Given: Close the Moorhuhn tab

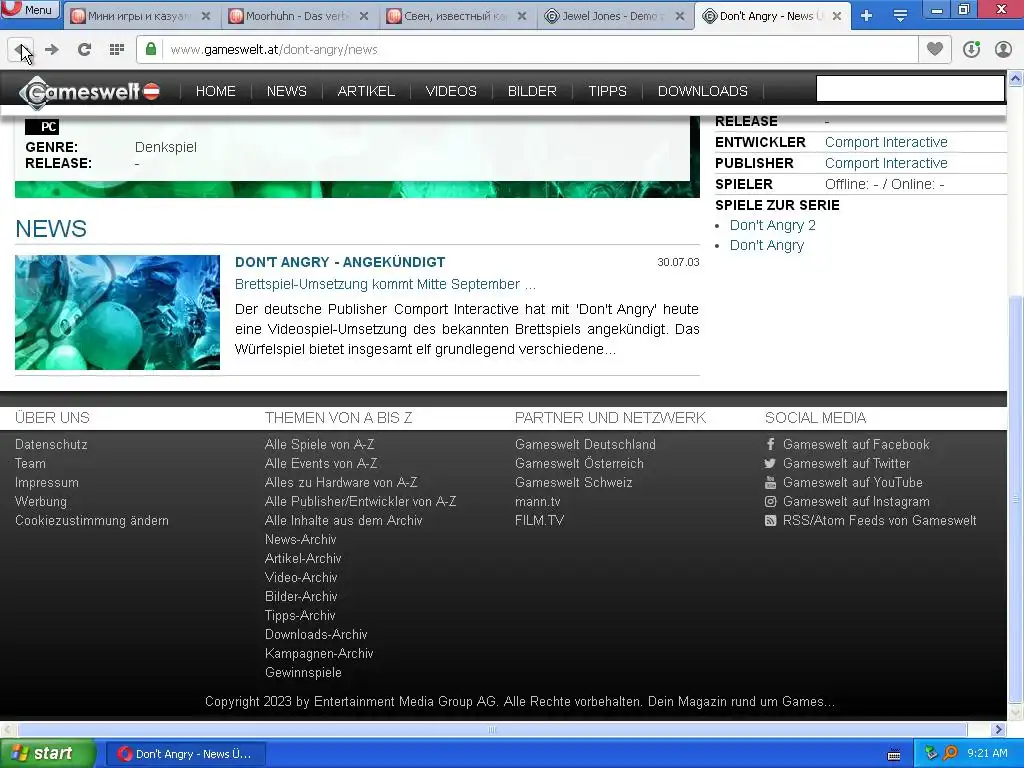Looking at the screenshot, I should [364, 16].
